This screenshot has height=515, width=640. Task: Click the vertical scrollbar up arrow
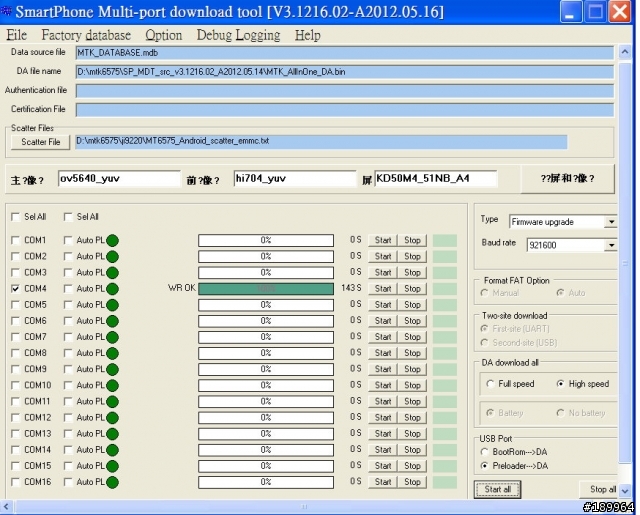tap(625, 52)
